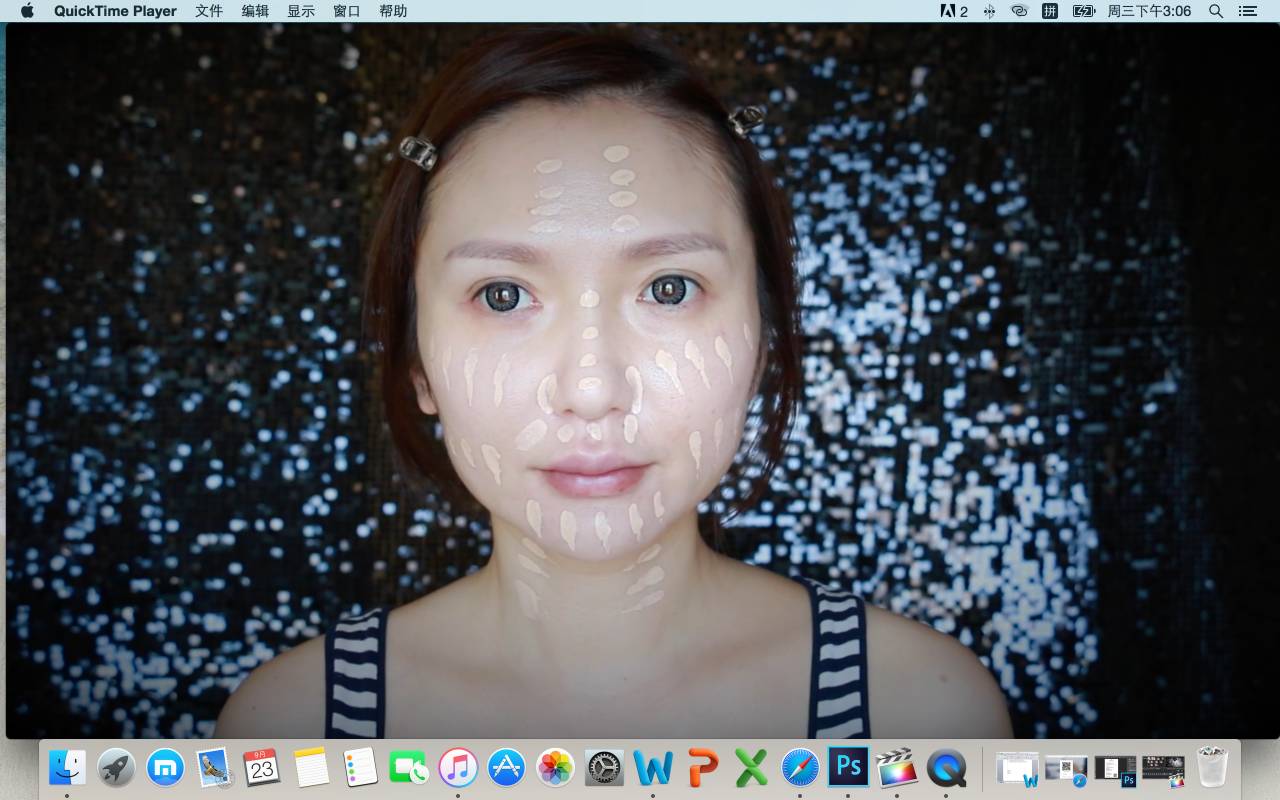Screen dimensions: 1280x800
Task: Switch to Final Cut Pro
Action: 897,768
